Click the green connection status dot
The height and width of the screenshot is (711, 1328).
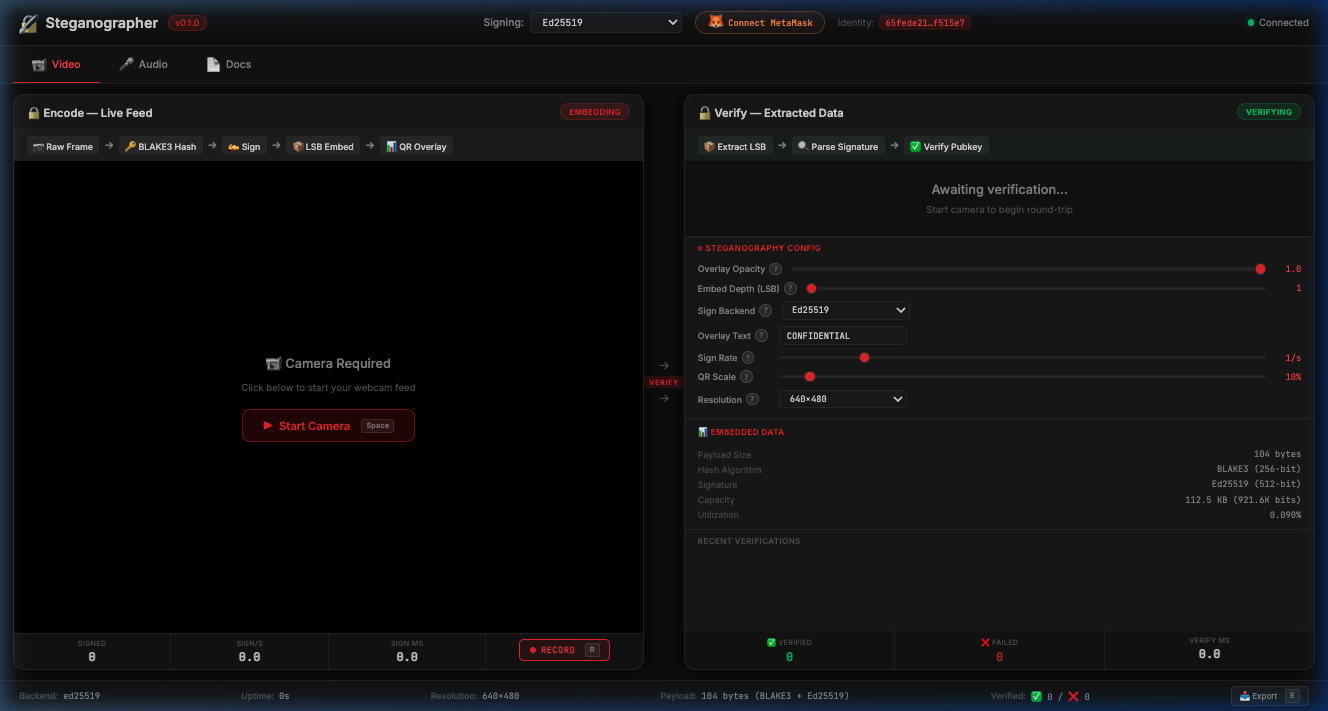click(x=1251, y=23)
